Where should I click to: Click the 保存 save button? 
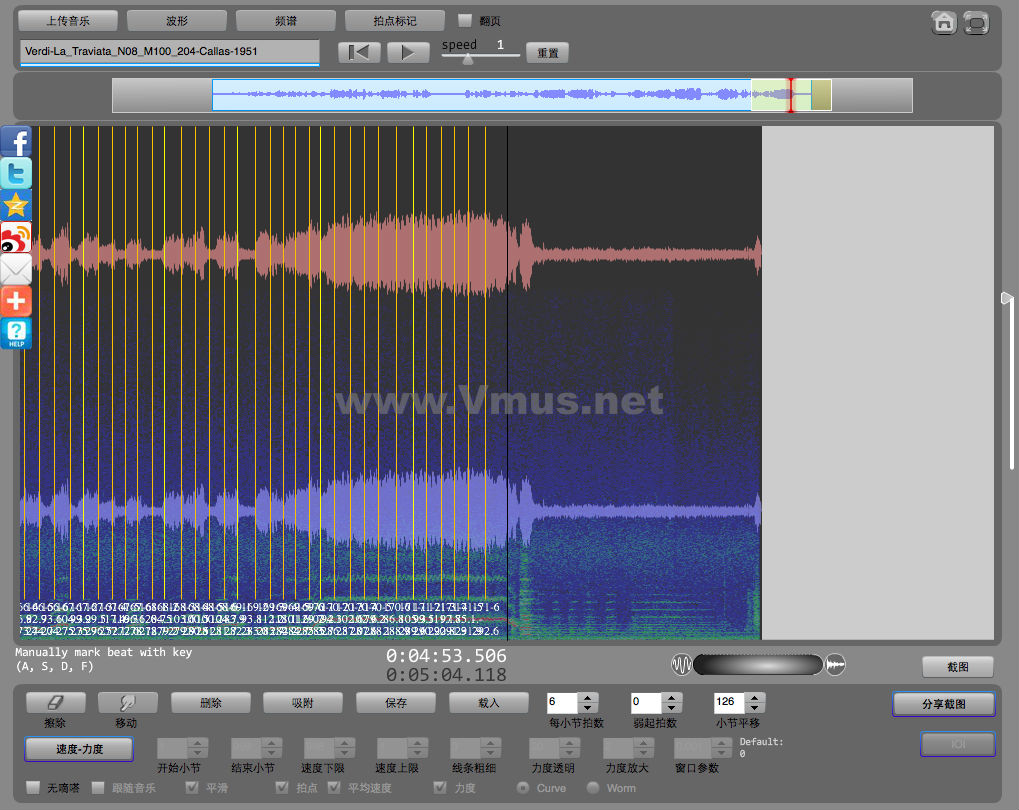coord(396,703)
